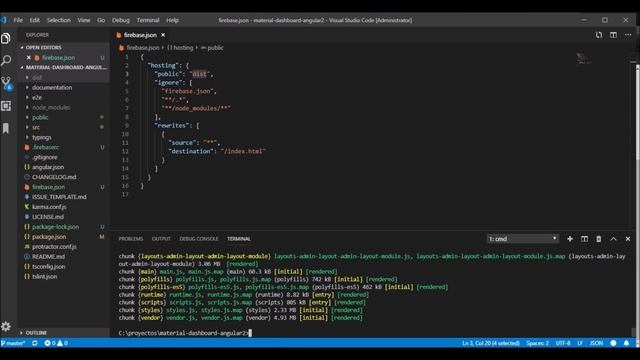Image resolution: width=640 pixels, height=360 pixels.
Task: Open the Help menu
Action: click(172, 20)
